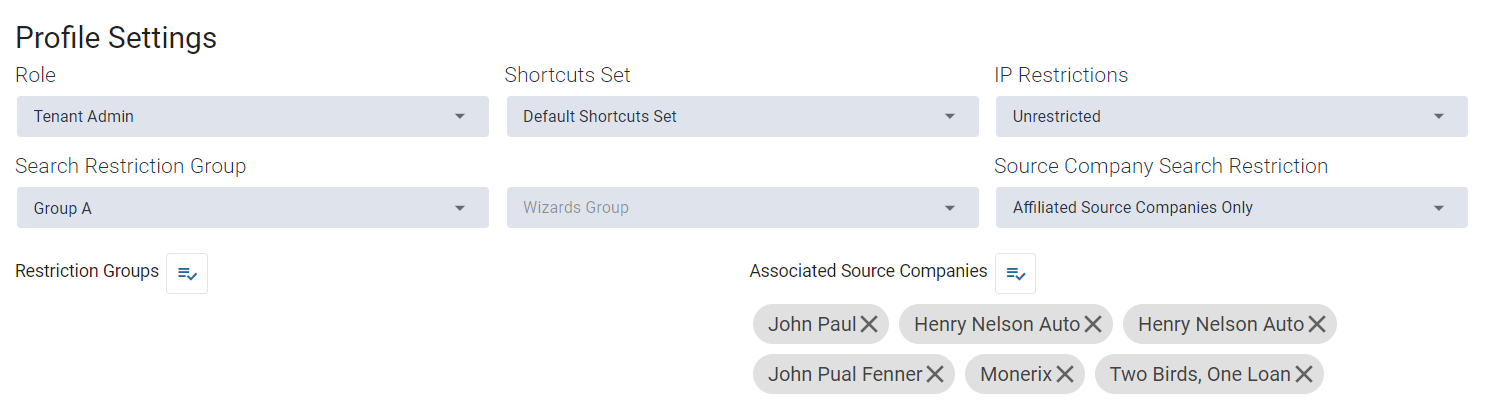The height and width of the screenshot is (408, 1492).
Task: Remove the Monerix chip
Action: click(x=1065, y=374)
